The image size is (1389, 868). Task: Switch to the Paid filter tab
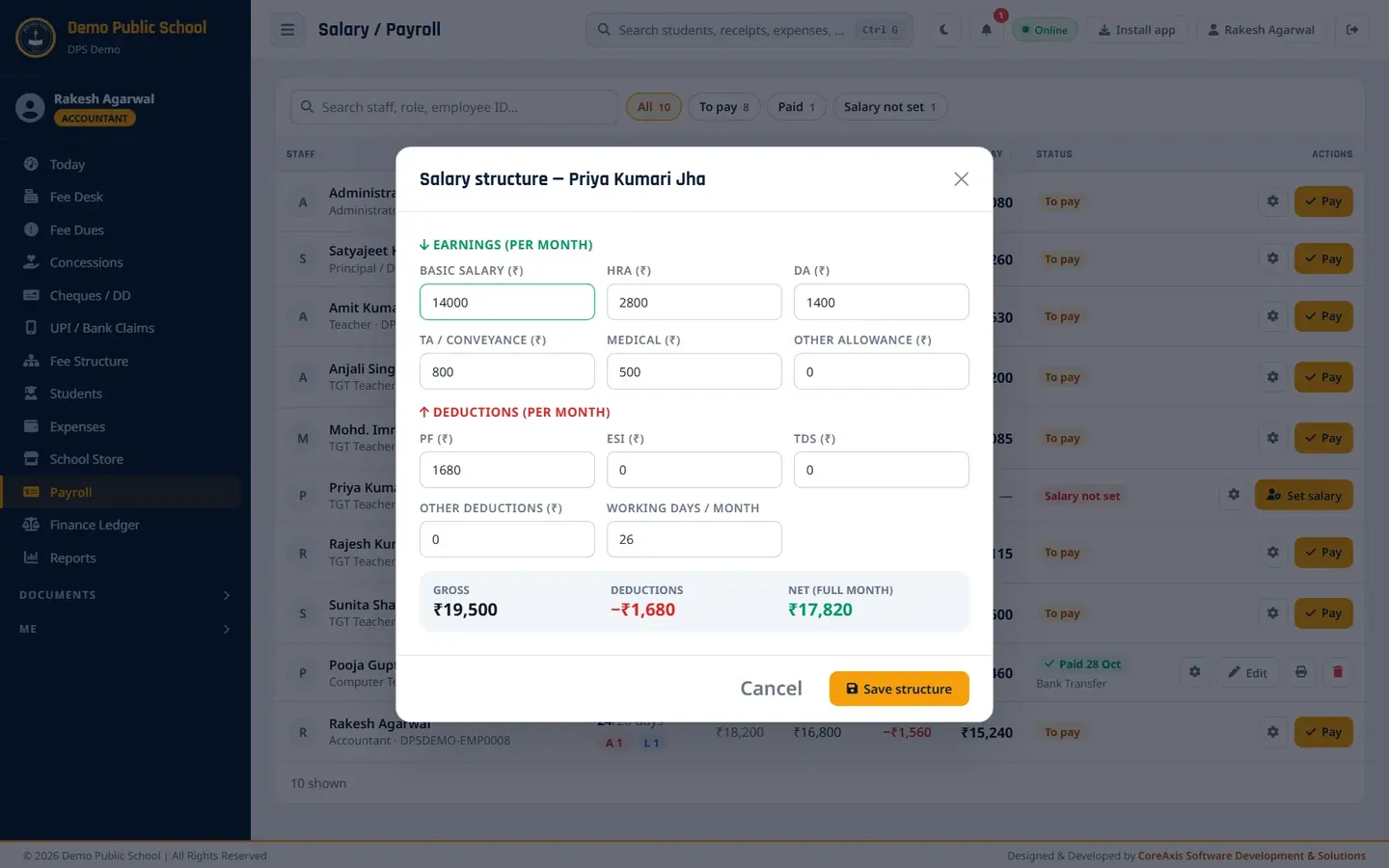click(x=796, y=107)
